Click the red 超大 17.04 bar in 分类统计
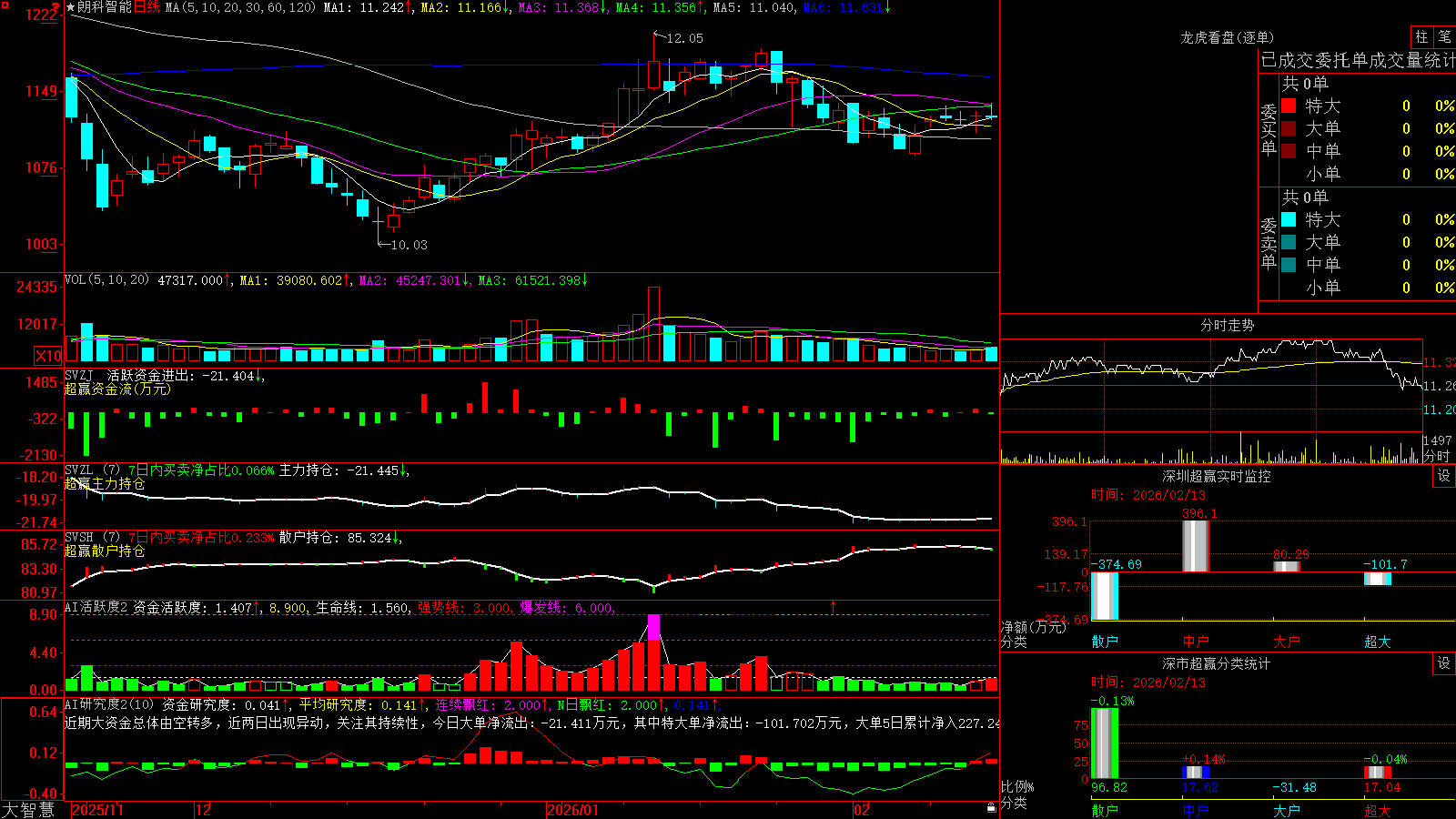 point(1378,773)
